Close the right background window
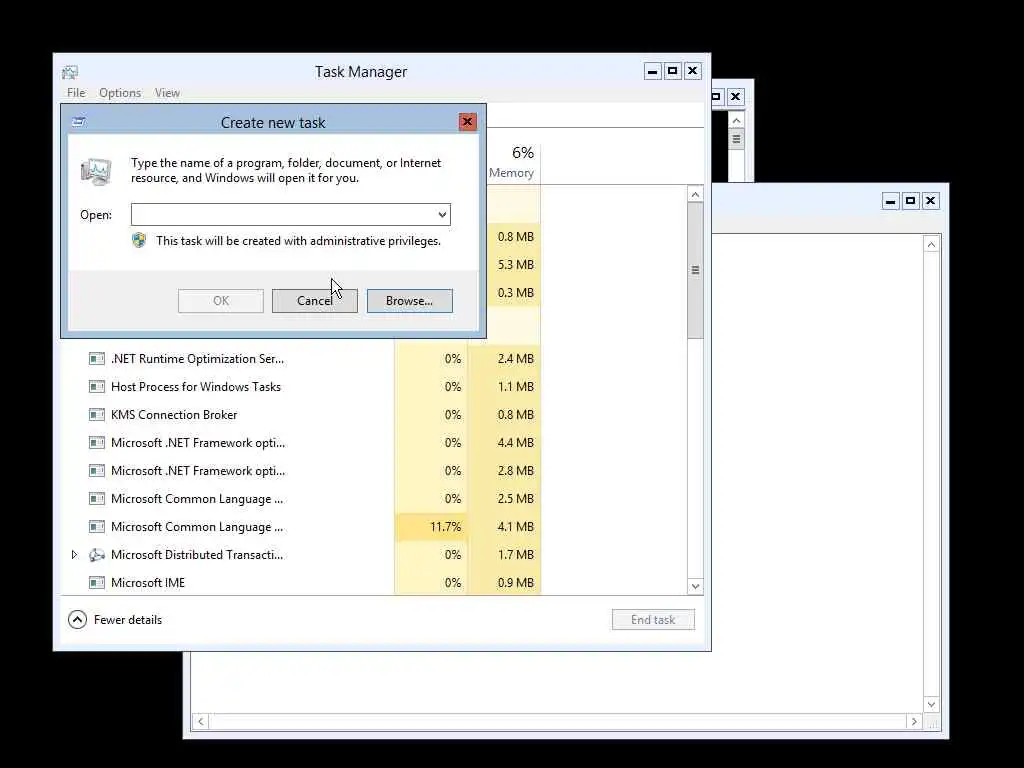 coord(931,201)
